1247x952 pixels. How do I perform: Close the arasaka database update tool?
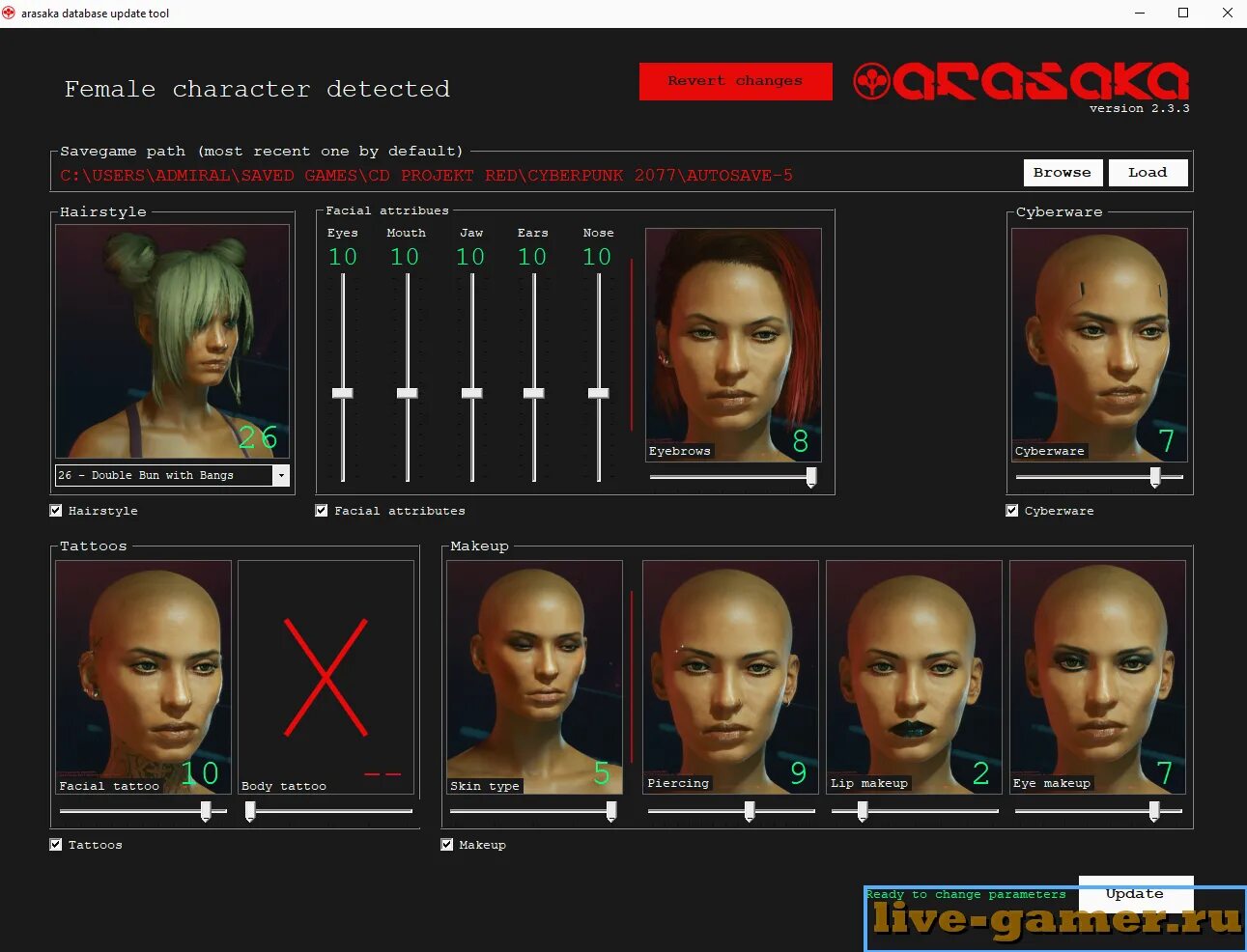pyautogui.click(x=1227, y=14)
